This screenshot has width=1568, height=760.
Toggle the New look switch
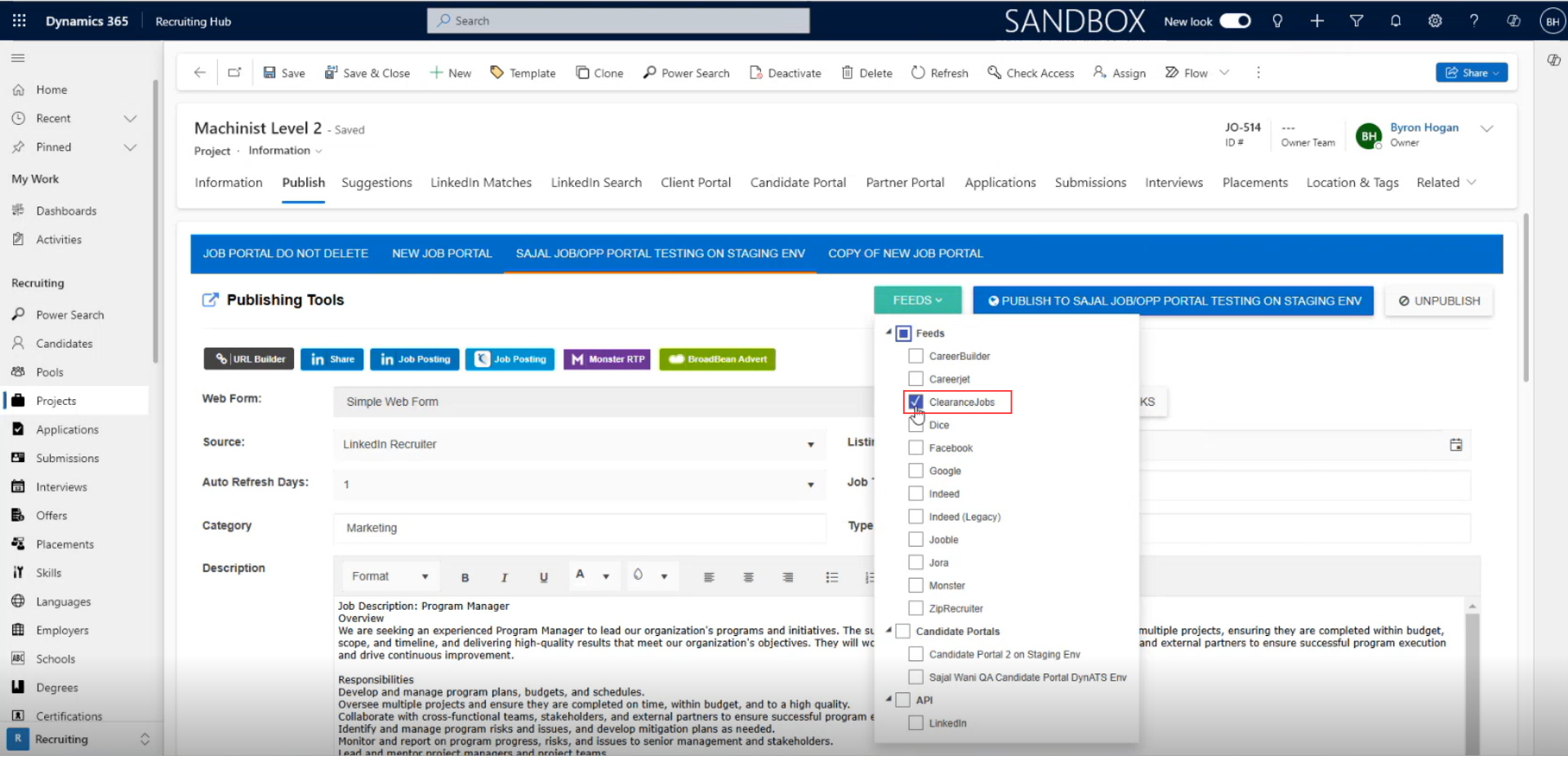(x=1235, y=21)
